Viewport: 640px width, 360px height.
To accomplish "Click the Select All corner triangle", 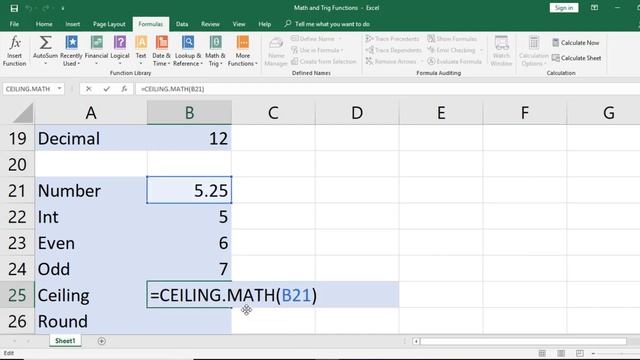I will coord(22,113).
